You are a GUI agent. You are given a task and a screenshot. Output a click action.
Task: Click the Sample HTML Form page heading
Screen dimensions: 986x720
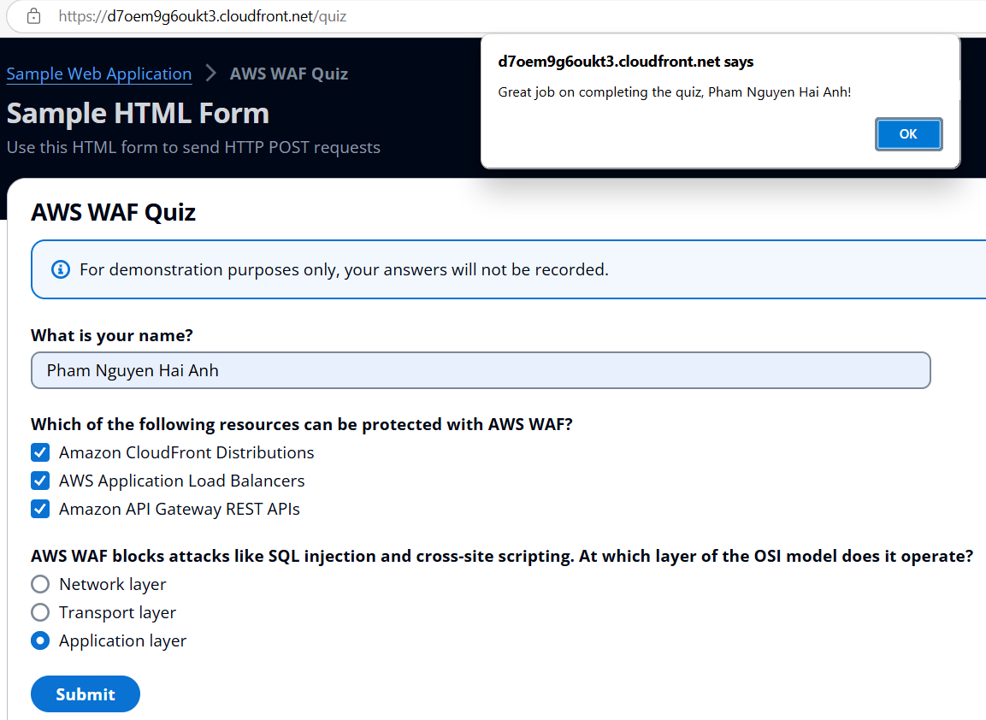(x=138, y=113)
